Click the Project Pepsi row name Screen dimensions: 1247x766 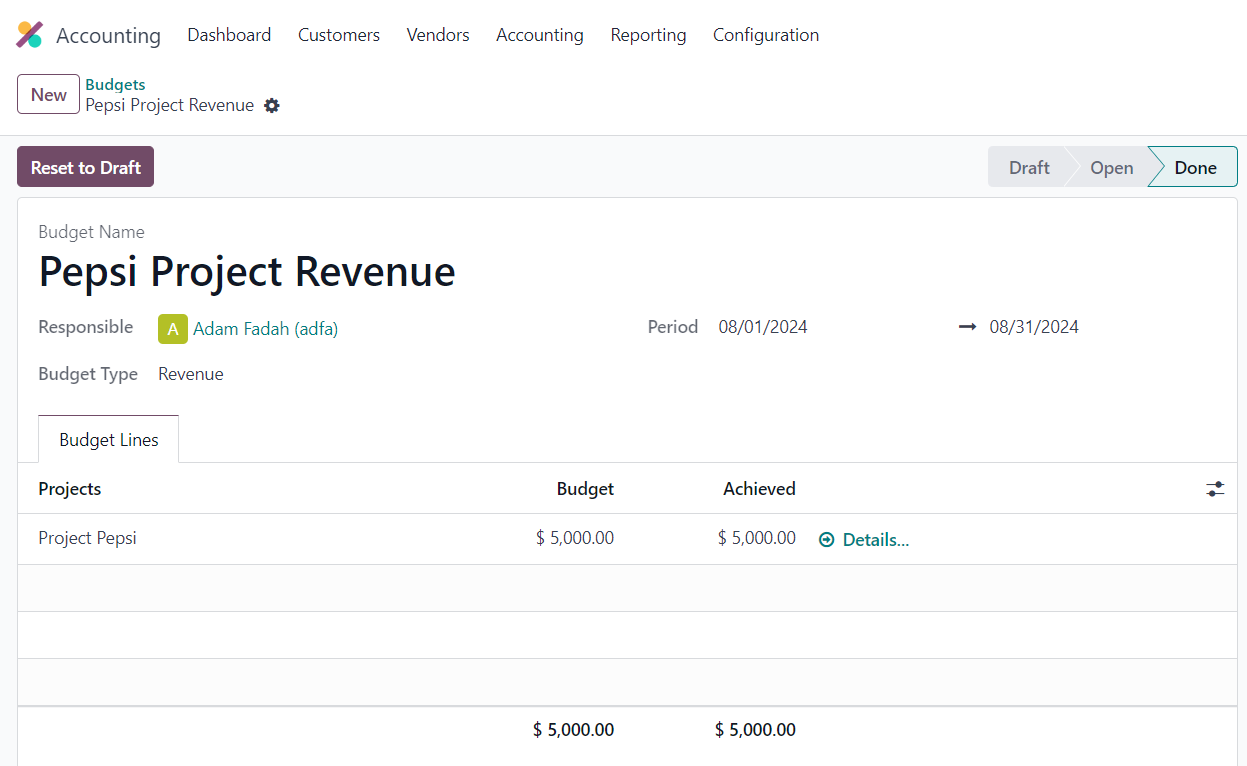(87, 538)
